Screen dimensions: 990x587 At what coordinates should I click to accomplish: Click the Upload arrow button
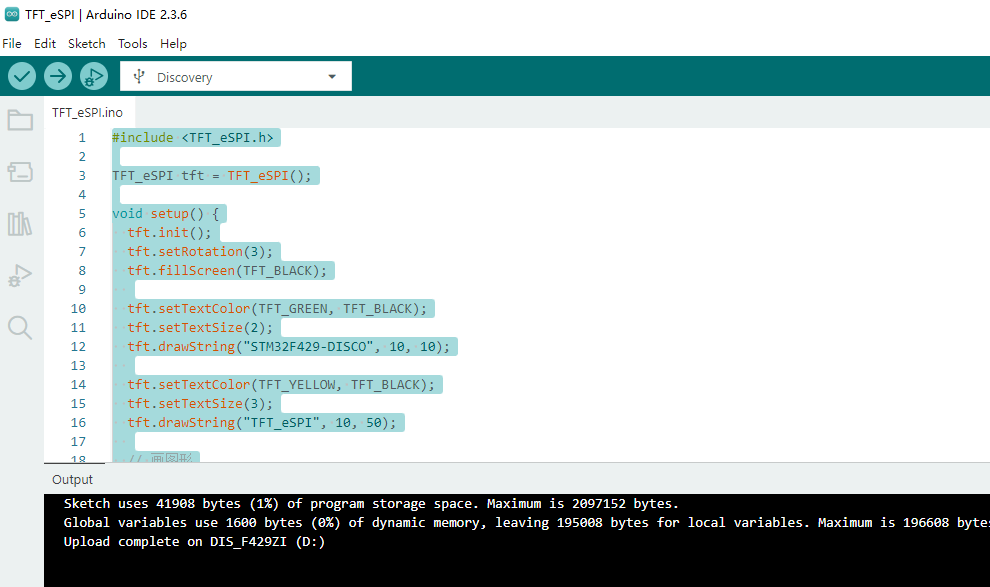pos(57,76)
